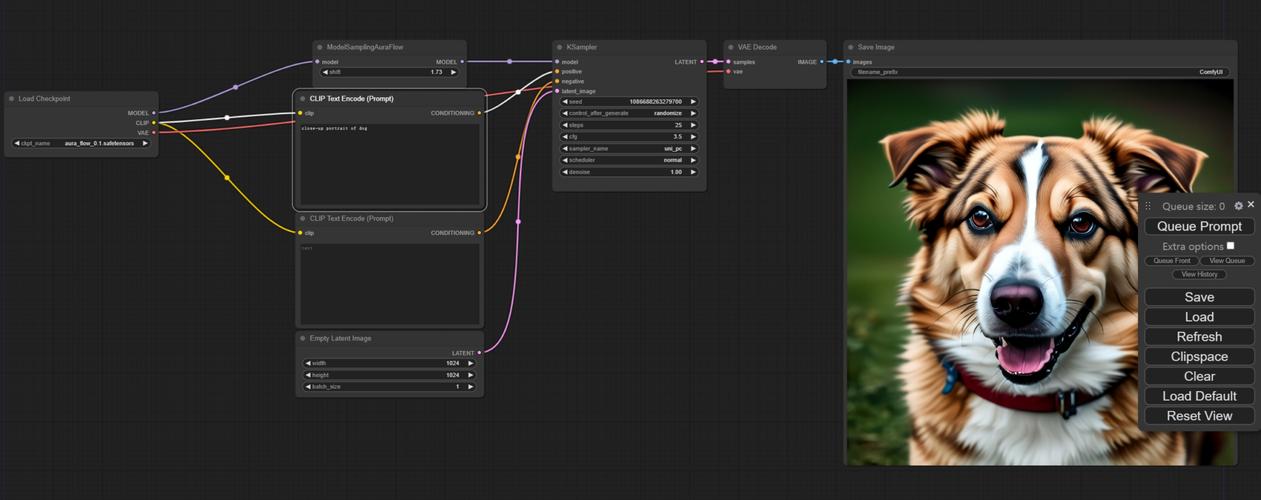Decrease width value with left arrow
Image resolution: width=1261 pixels, height=500 pixels.
(308, 363)
